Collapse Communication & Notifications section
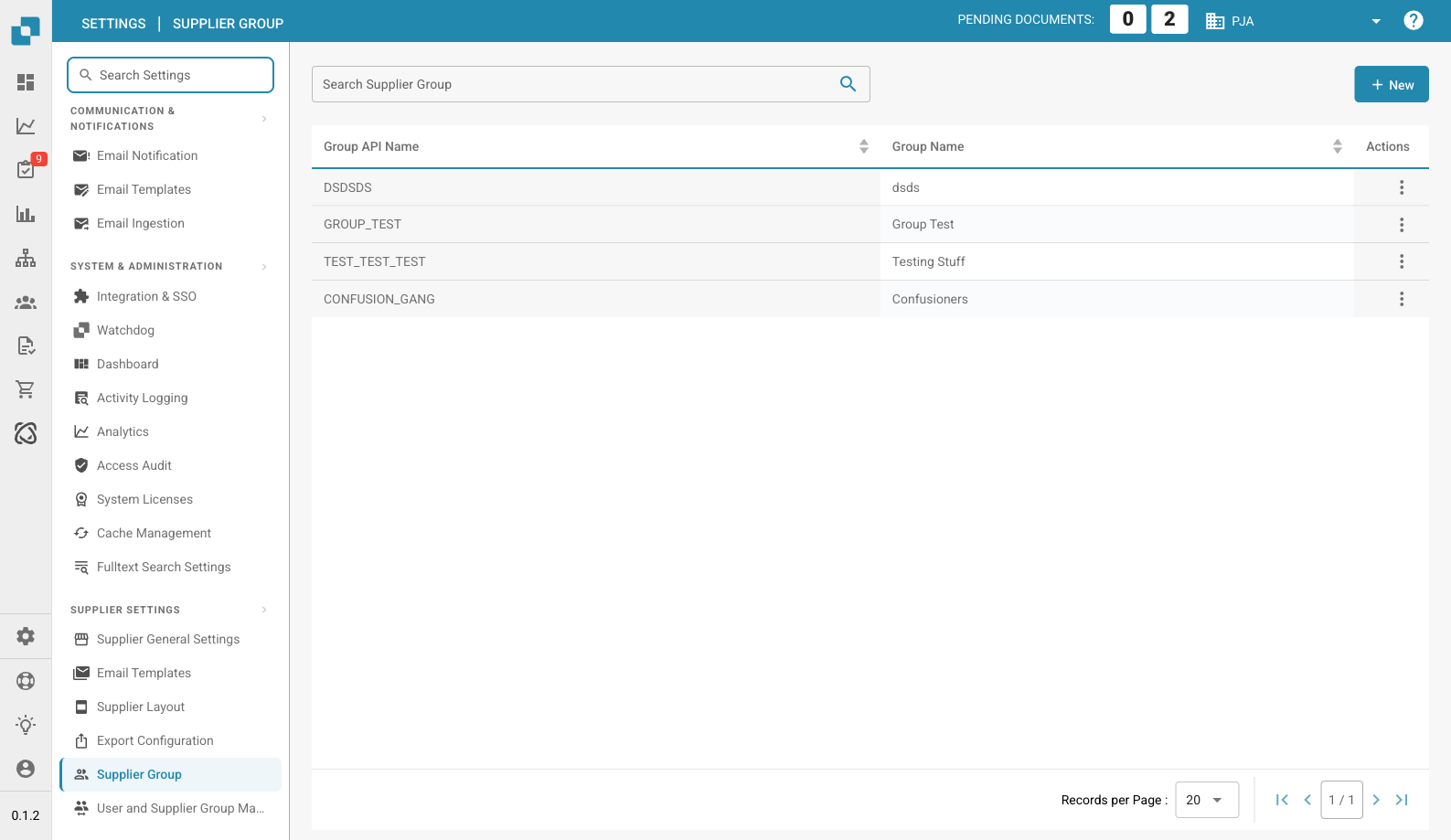The width and height of the screenshot is (1451, 840). pos(264,119)
